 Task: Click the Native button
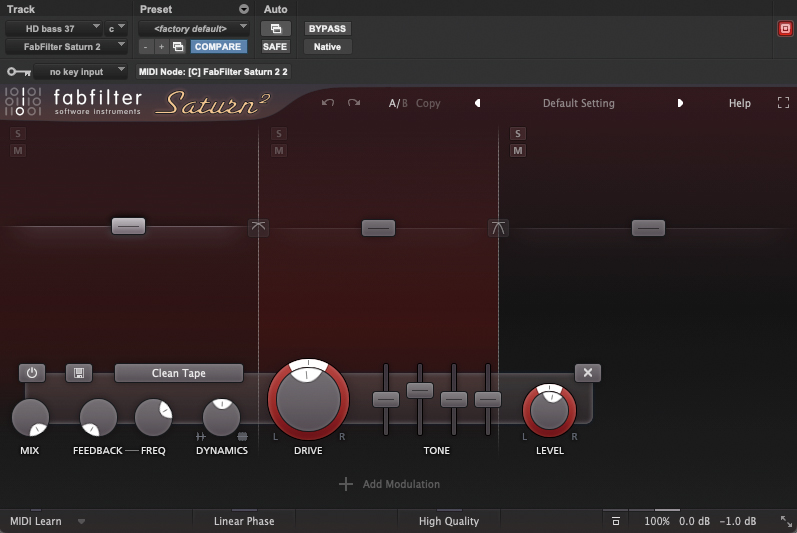pos(327,47)
